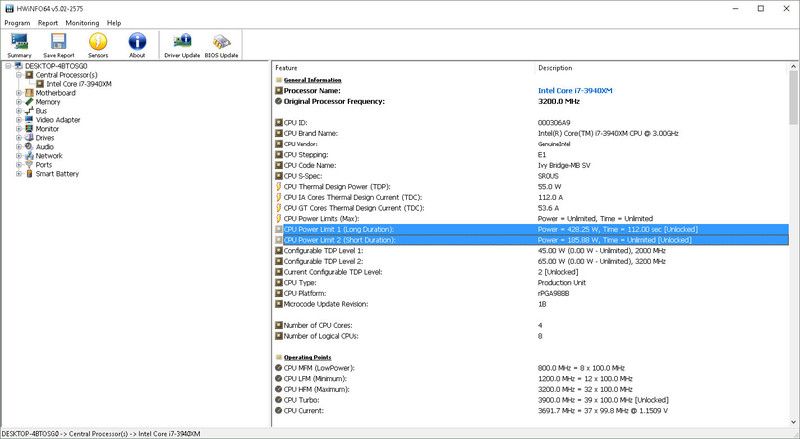
Task: Expand the Smart Battery tree node
Action: pyautogui.click(x=19, y=174)
